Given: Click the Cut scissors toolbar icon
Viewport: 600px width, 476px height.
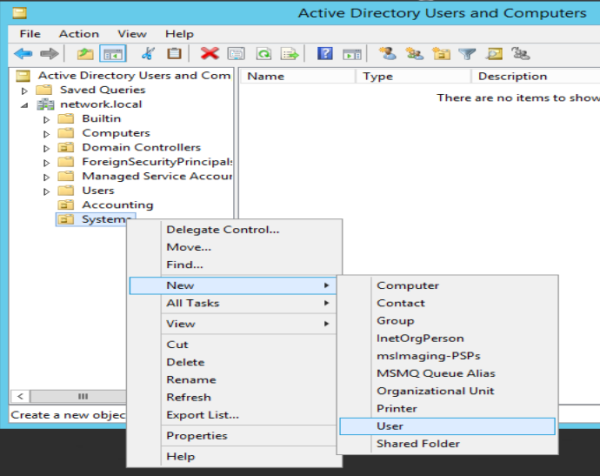Looking at the screenshot, I should (148, 54).
